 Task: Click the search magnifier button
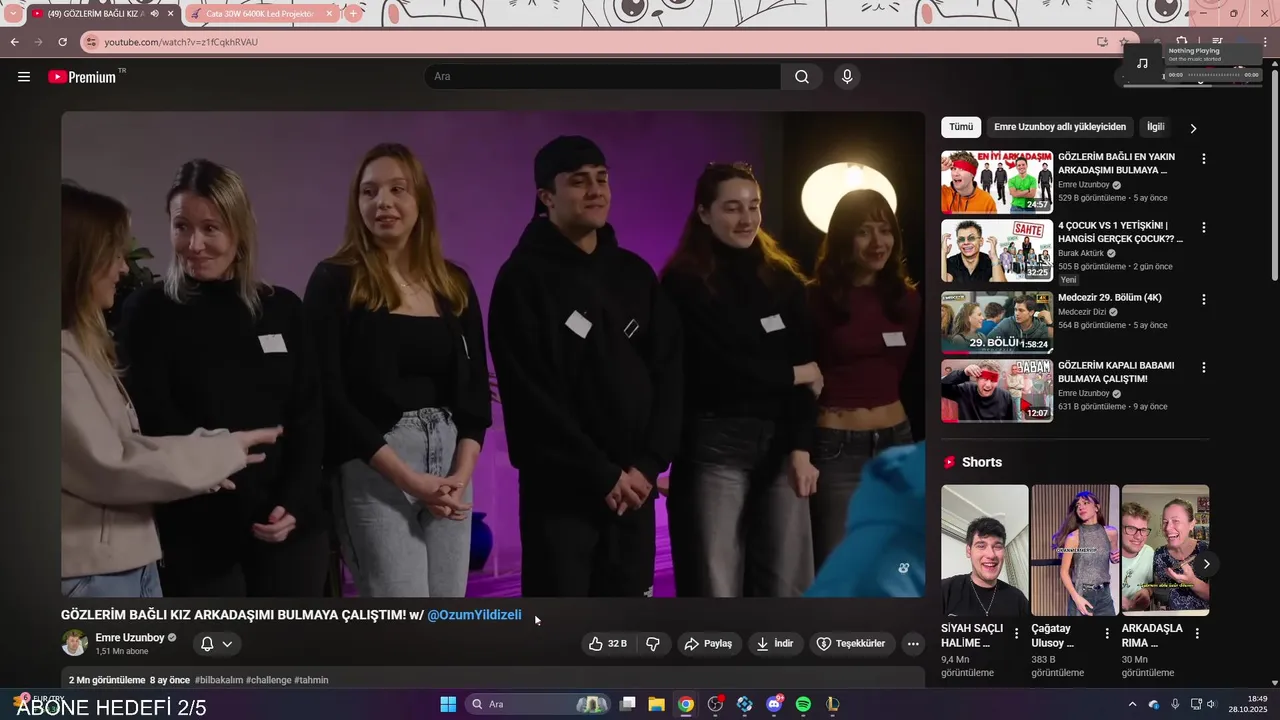click(x=802, y=77)
